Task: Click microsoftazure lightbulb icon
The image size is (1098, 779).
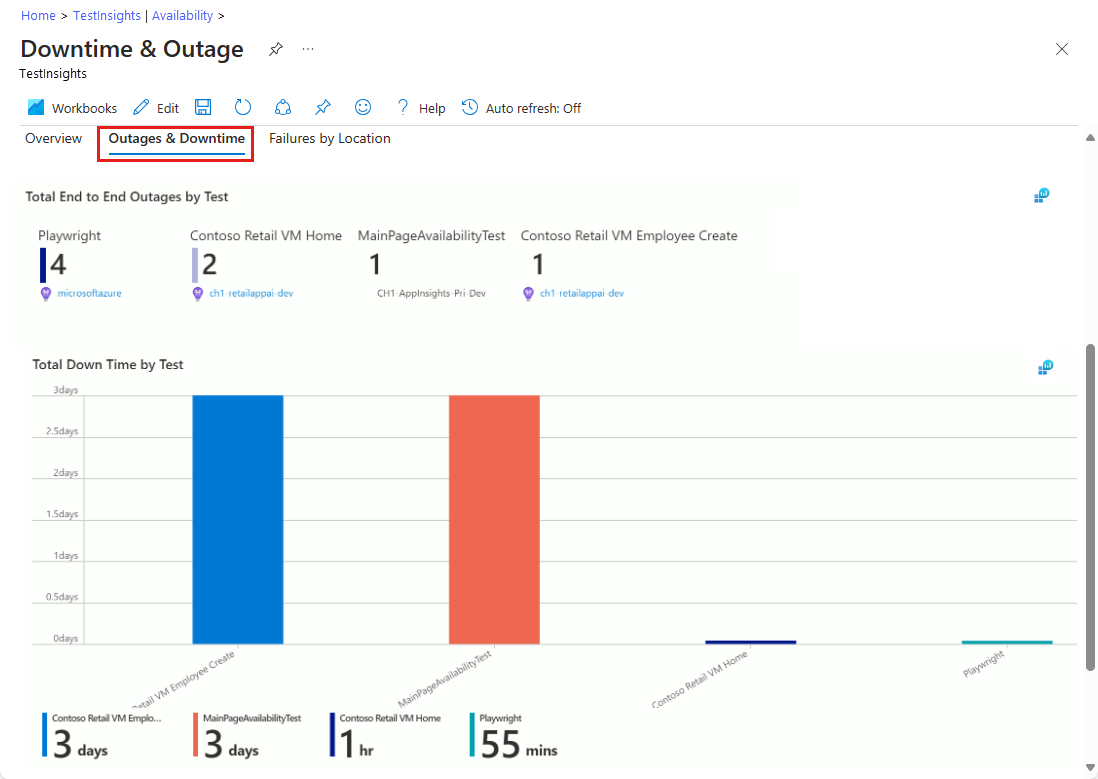Action: click(46, 294)
